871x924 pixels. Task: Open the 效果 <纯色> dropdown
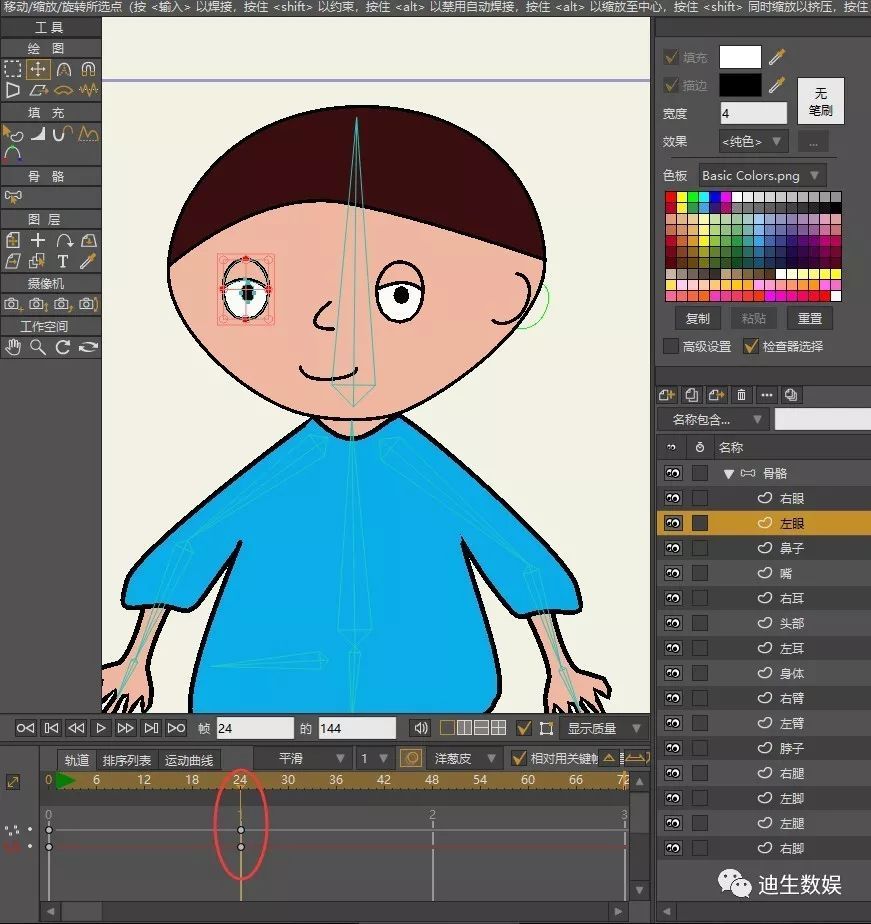click(753, 141)
